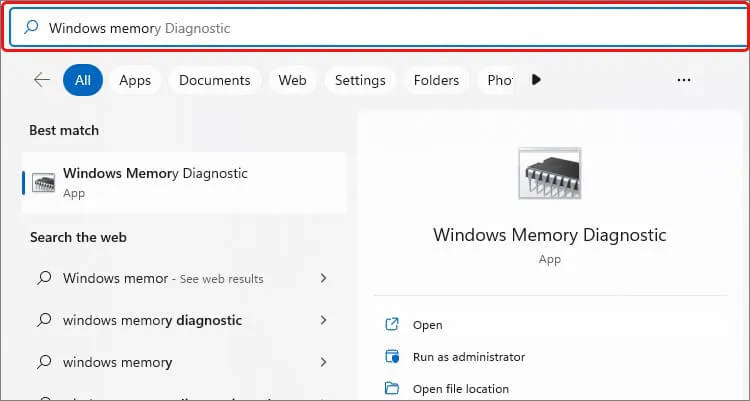Open the three-dots options menu
Viewport: 750px width, 401px height.
[684, 80]
